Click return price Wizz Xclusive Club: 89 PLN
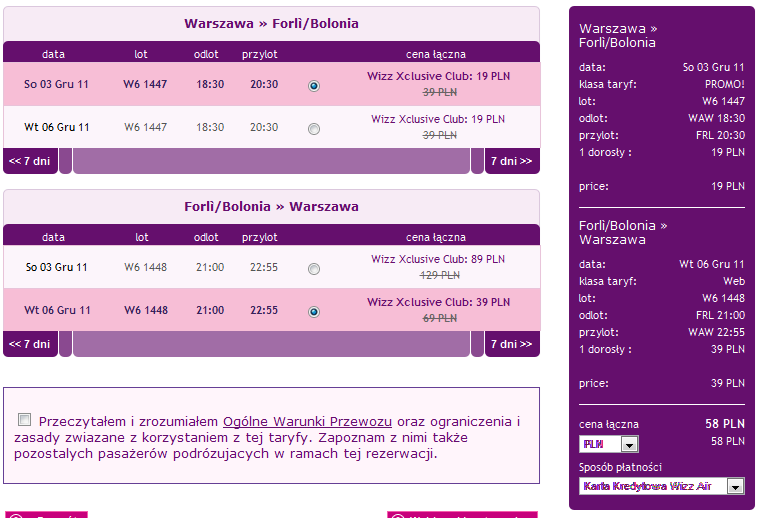Image resolution: width=761 pixels, height=518 pixels. [x=438, y=259]
